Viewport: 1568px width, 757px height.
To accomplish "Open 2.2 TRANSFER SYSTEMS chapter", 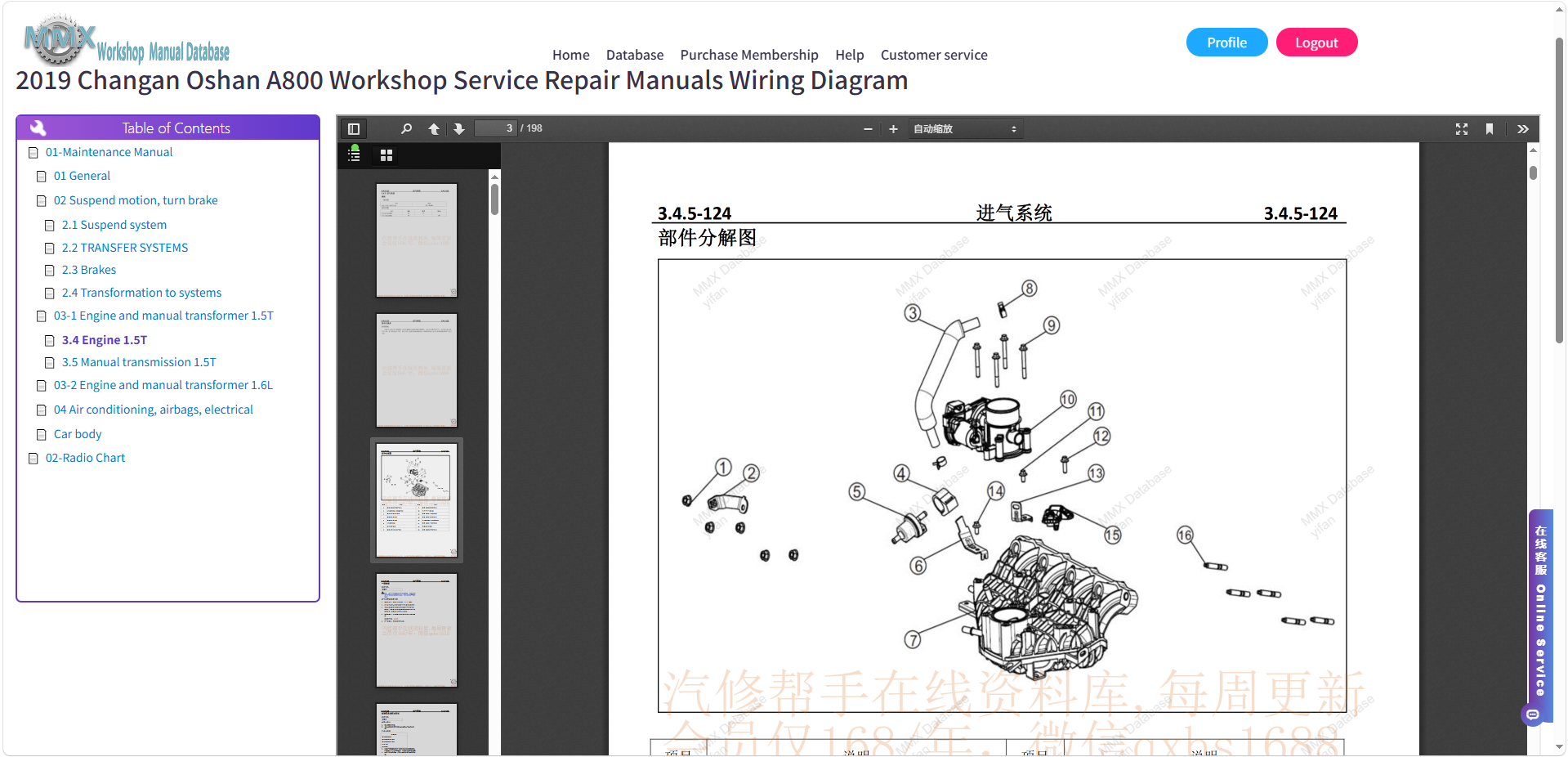I will point(125,248).
